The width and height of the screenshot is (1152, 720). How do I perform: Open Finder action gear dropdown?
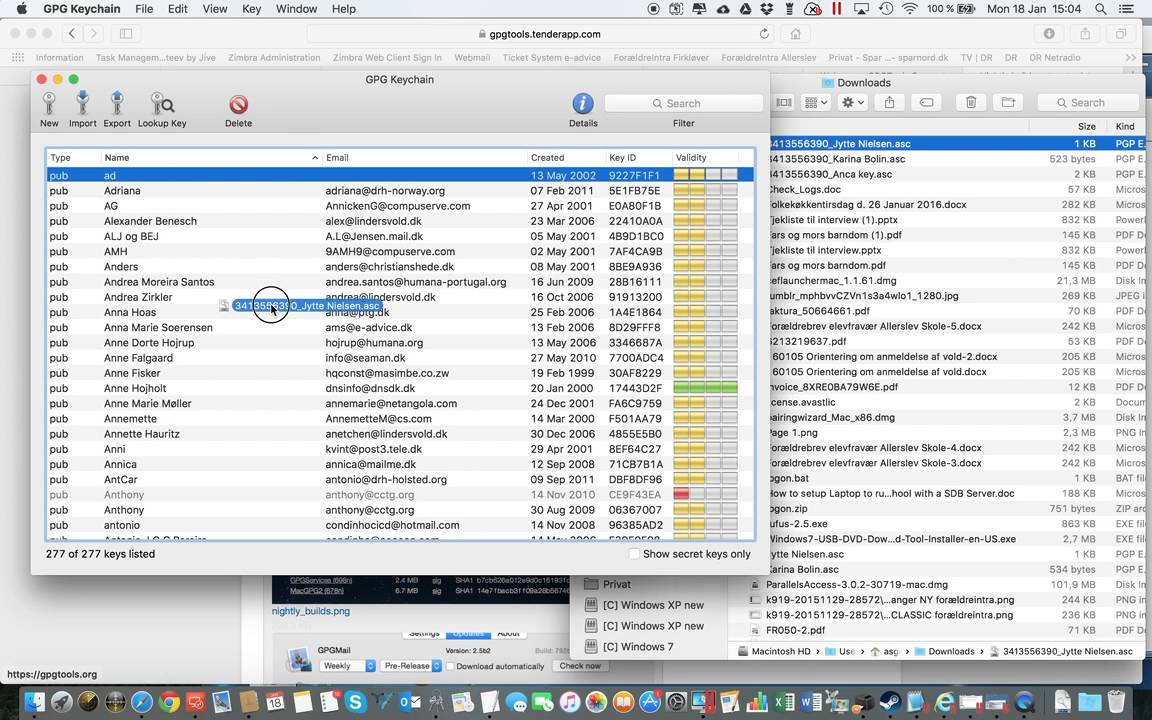pyautogui.click(x=852, y=103)
